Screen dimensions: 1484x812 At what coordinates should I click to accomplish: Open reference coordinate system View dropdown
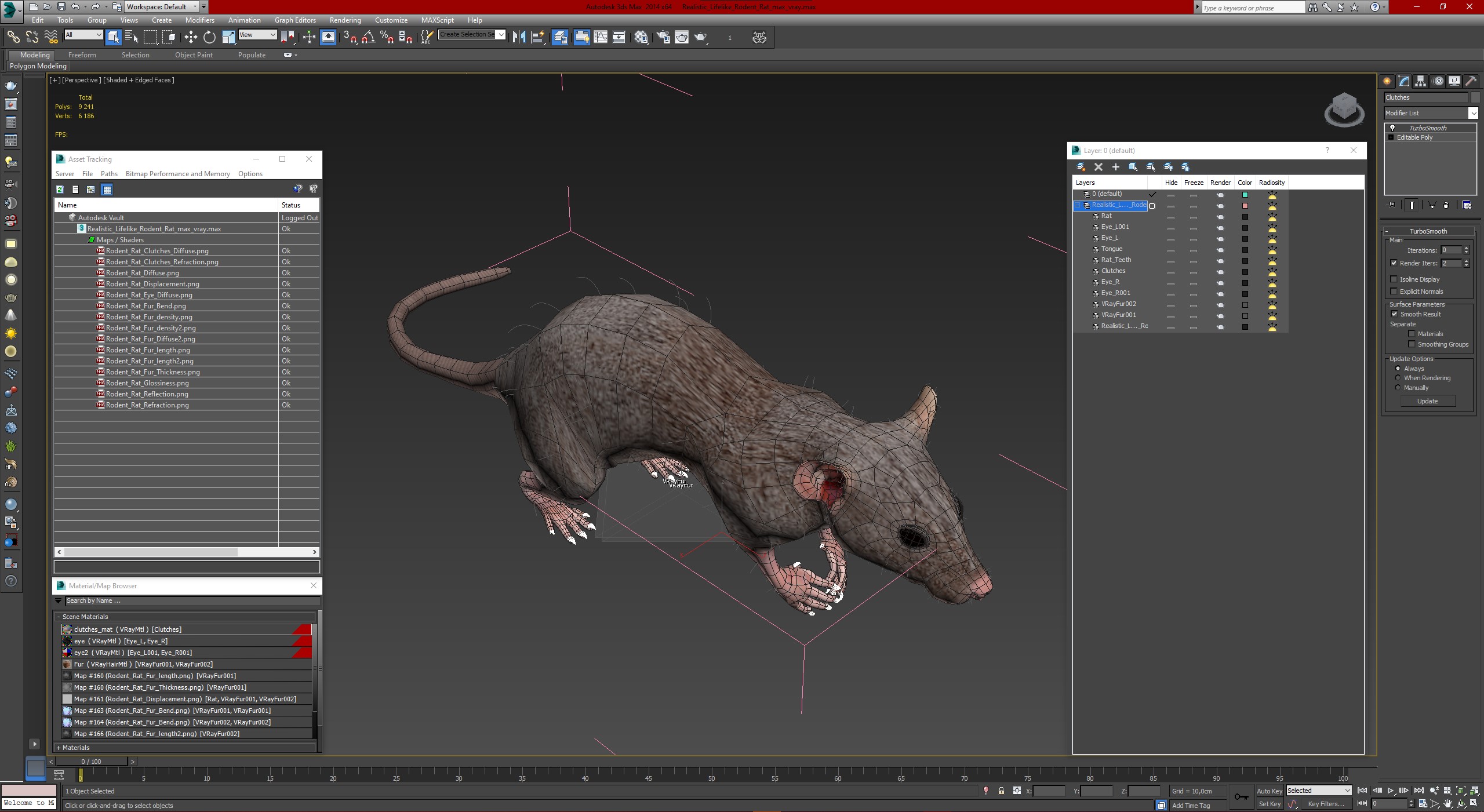257,35
